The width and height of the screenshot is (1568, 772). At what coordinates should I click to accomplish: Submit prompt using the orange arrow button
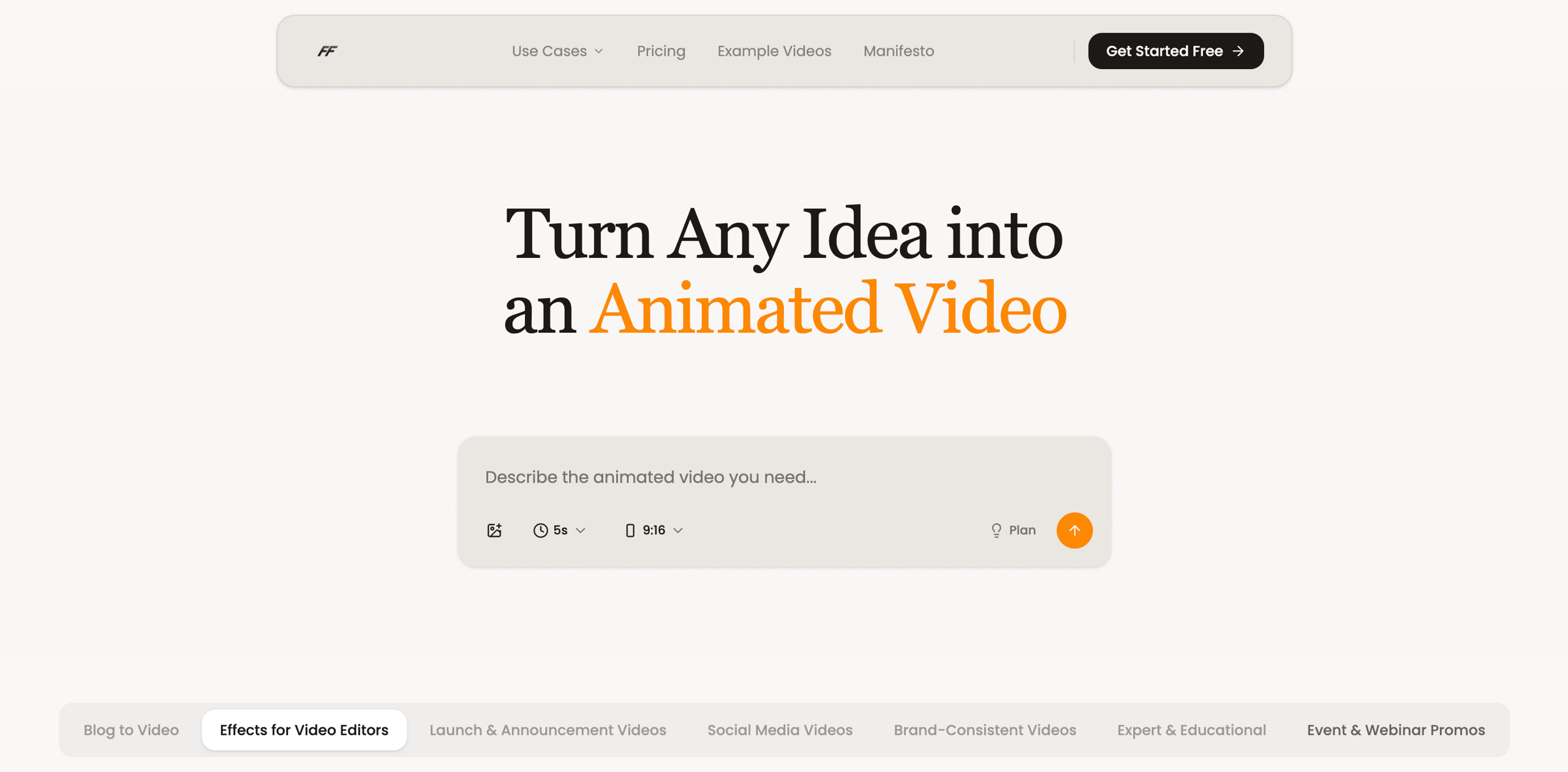point(1074,531)
